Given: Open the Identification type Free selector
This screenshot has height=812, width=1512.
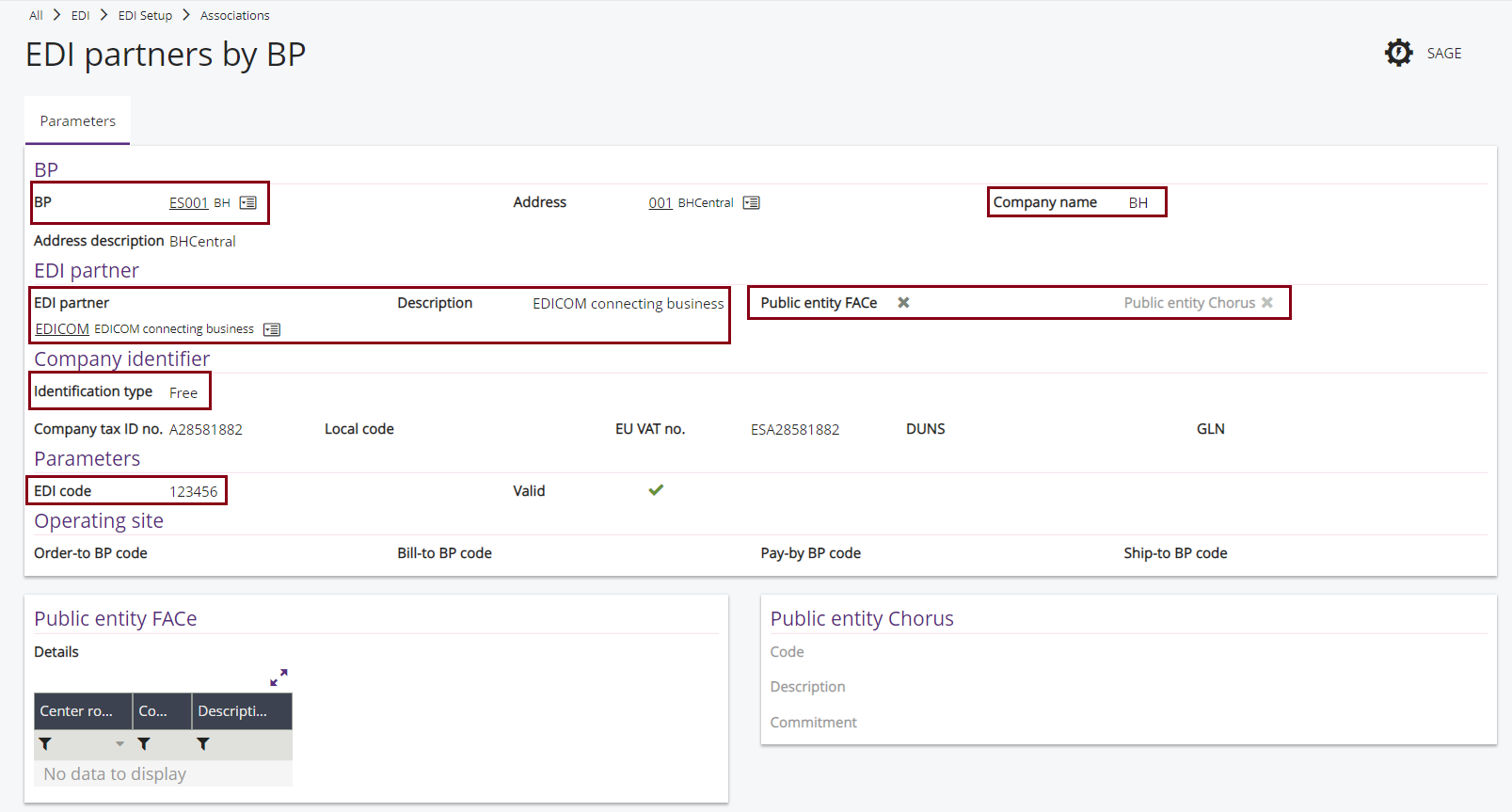Looking at the screenshot, I should (x=183, y=393).
